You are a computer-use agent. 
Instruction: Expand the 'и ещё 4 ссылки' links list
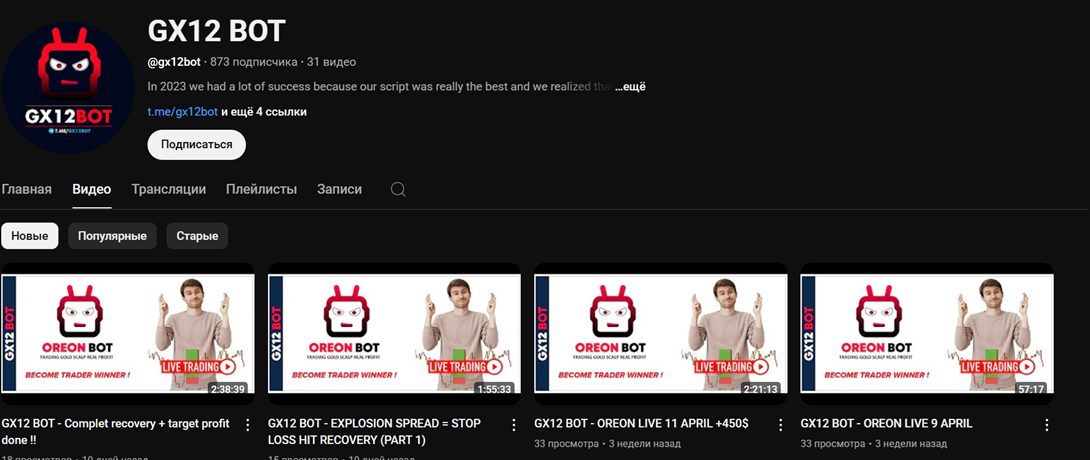pos(264,112)
